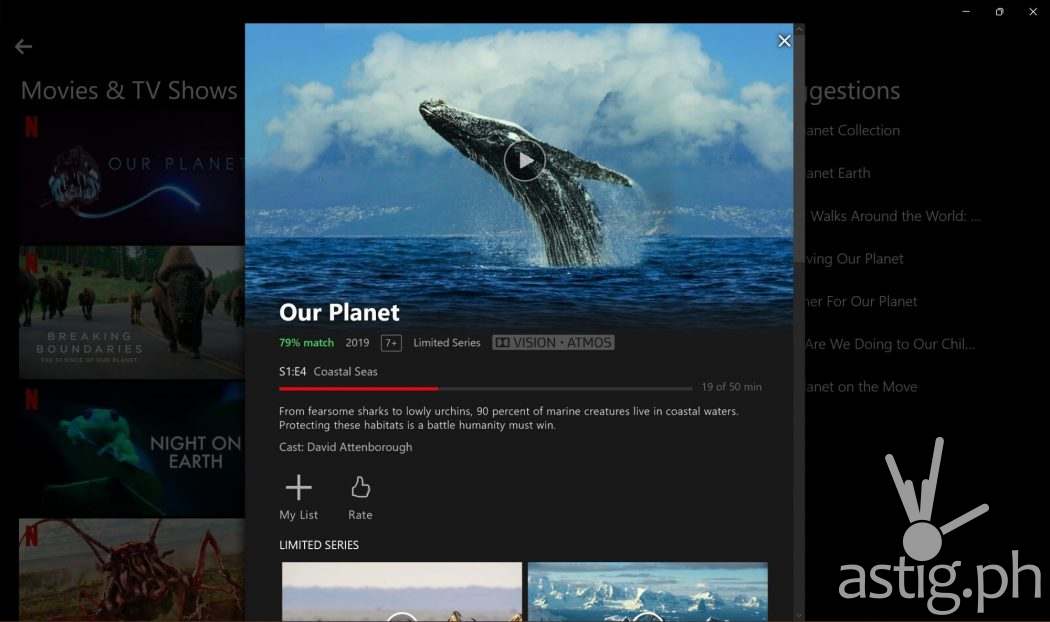
Task: Click the dialog's vertical scrollbar
Action: (x=799, y=321)
